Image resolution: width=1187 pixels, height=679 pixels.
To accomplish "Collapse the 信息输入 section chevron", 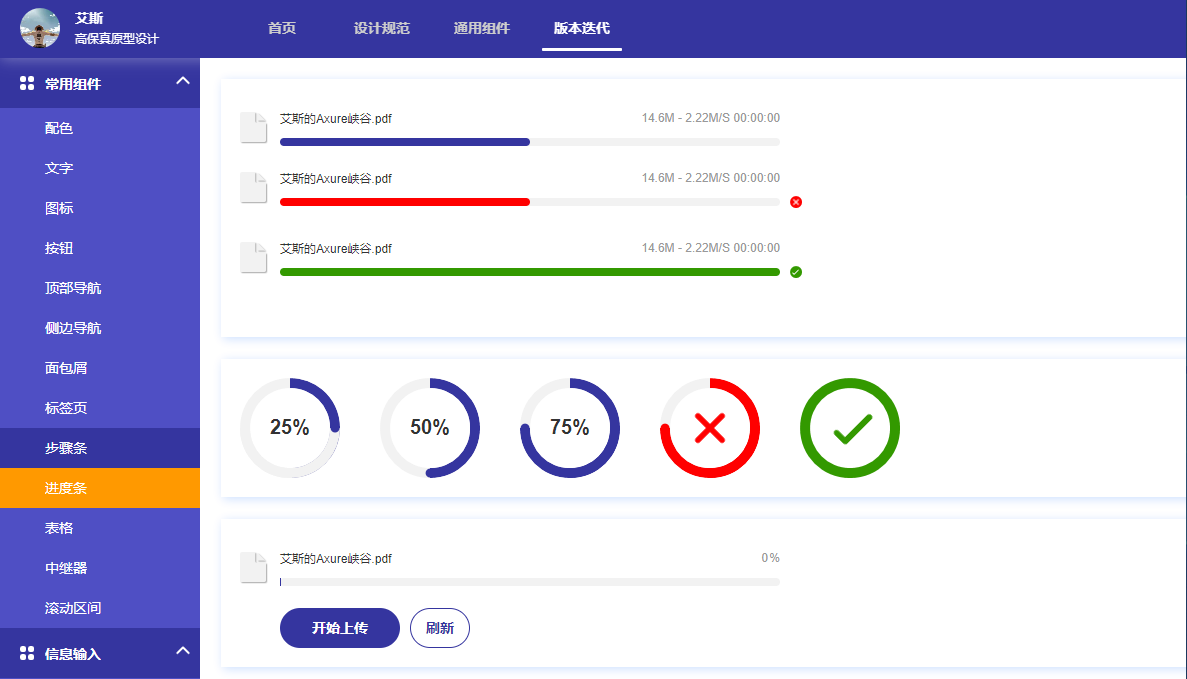I will tap(182, 650).
